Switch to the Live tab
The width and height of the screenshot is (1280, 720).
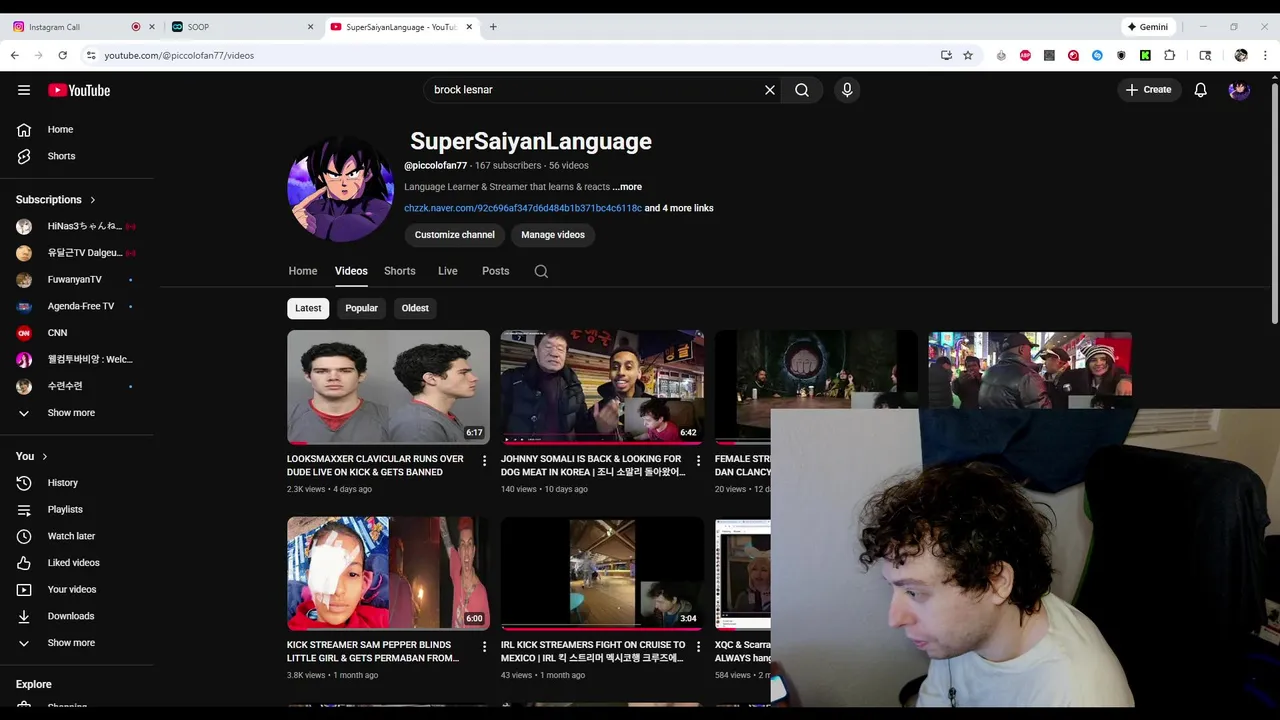click(448, 271)
